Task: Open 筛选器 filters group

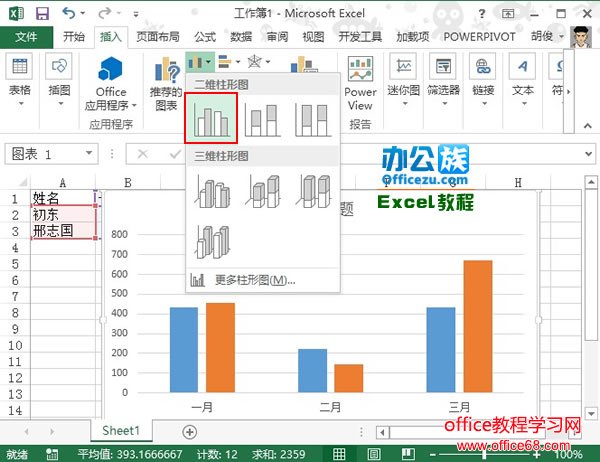Action: click(x=443, y=80)
